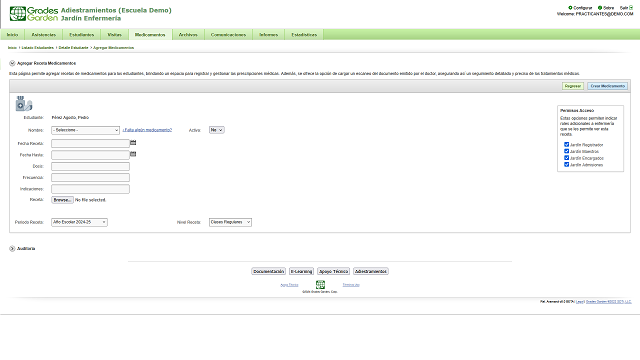Open the Período Receta dropdown
Screen dimensions: 640x360
(79, 222)
